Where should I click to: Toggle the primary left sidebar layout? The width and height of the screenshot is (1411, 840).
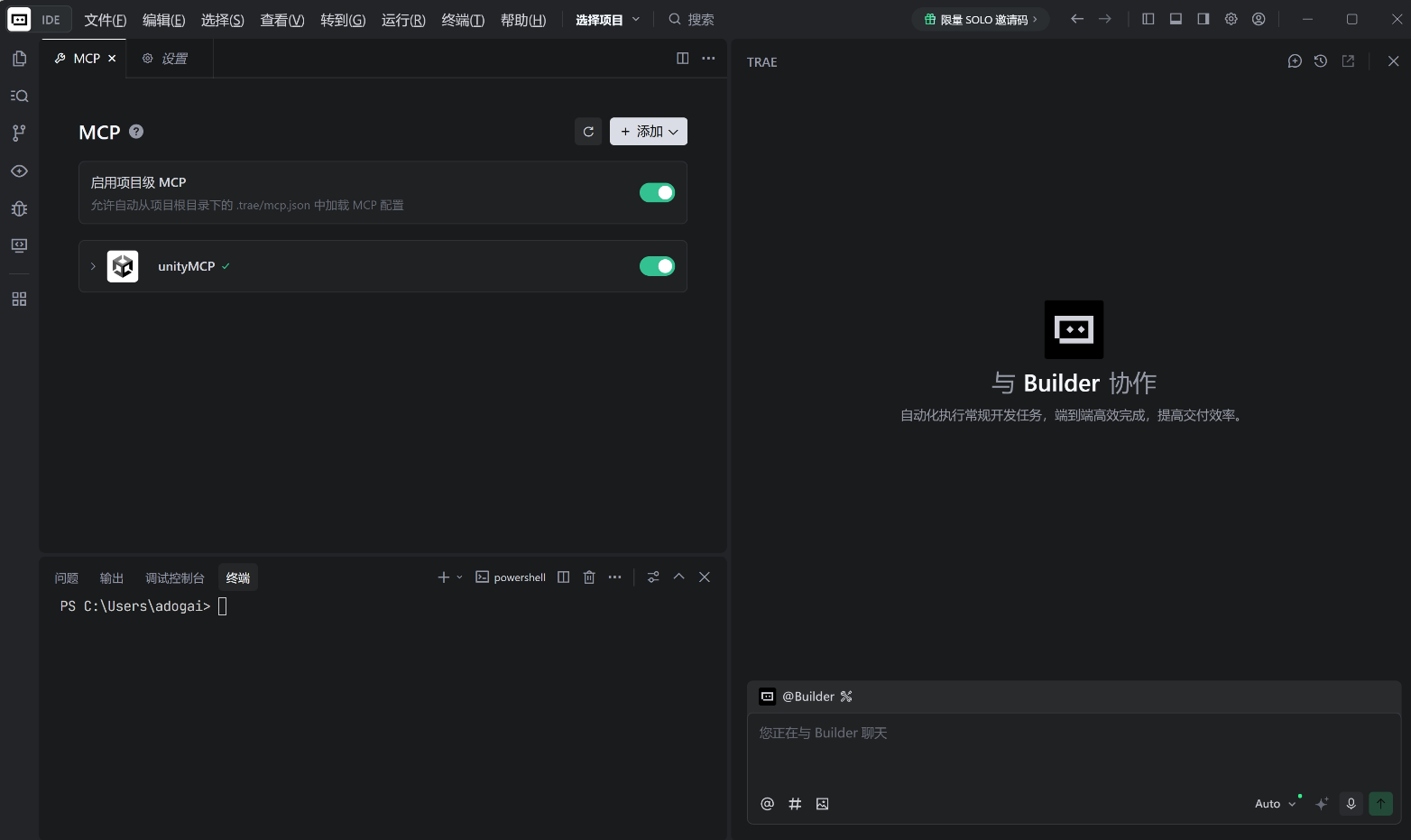click(1148, 19)
